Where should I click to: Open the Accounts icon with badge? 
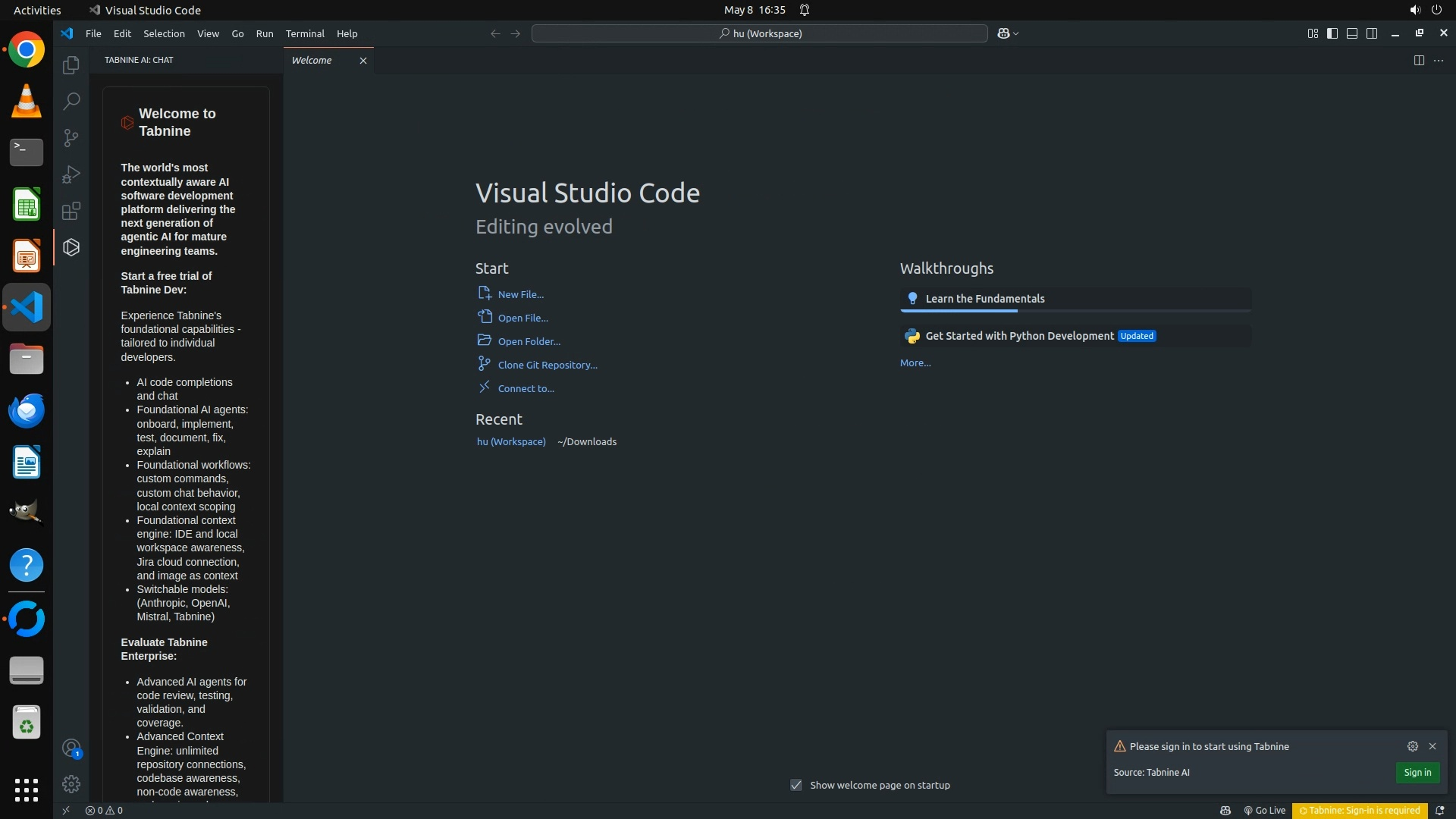click(x=71, y=748)
